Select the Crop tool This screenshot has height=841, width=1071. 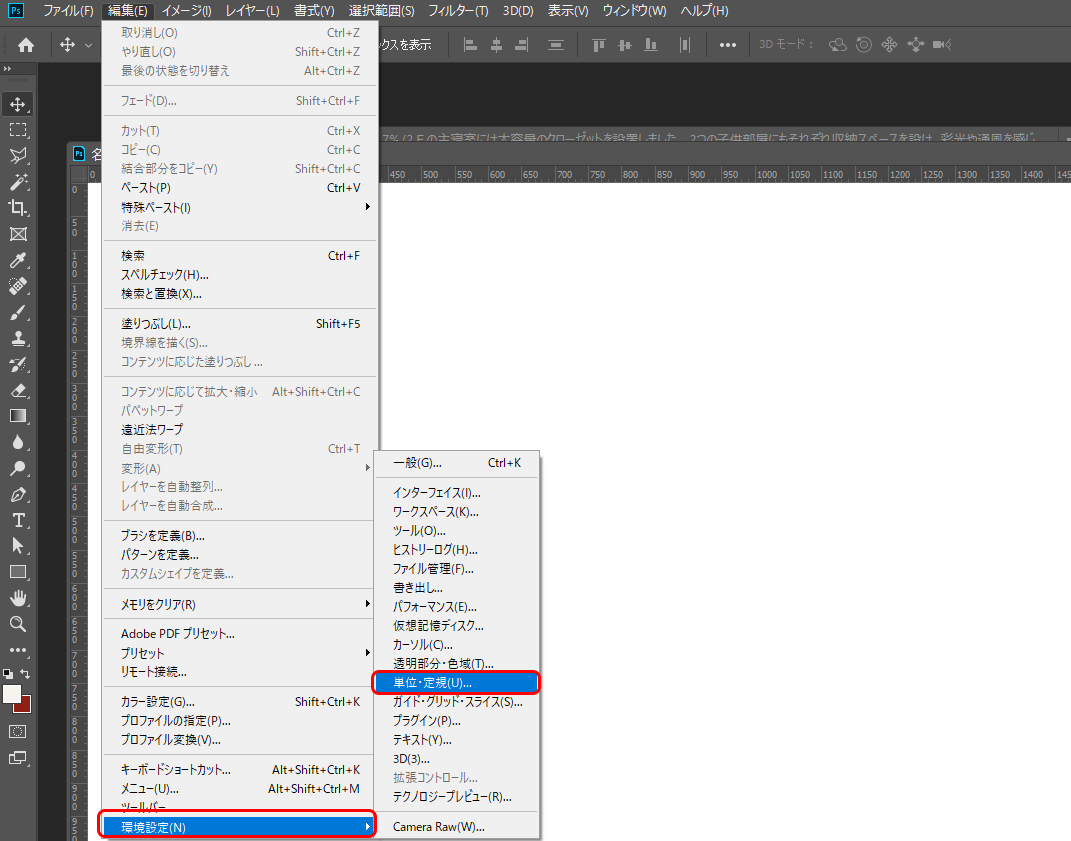click(x=18, y=208)
